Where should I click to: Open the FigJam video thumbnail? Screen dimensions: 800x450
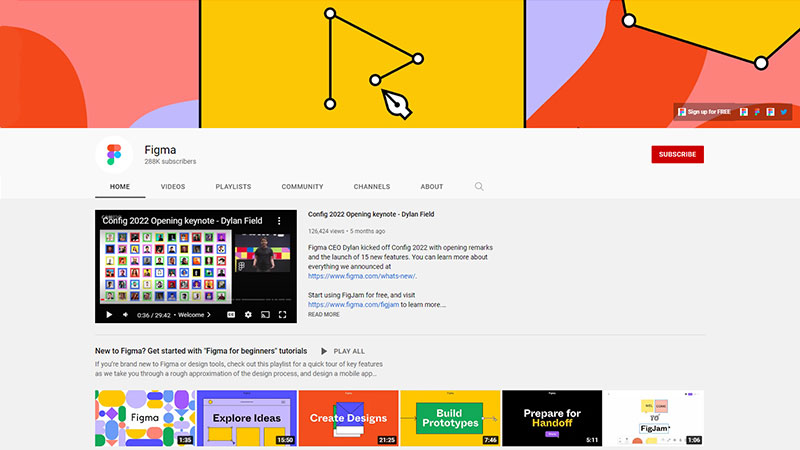point(654,418)
